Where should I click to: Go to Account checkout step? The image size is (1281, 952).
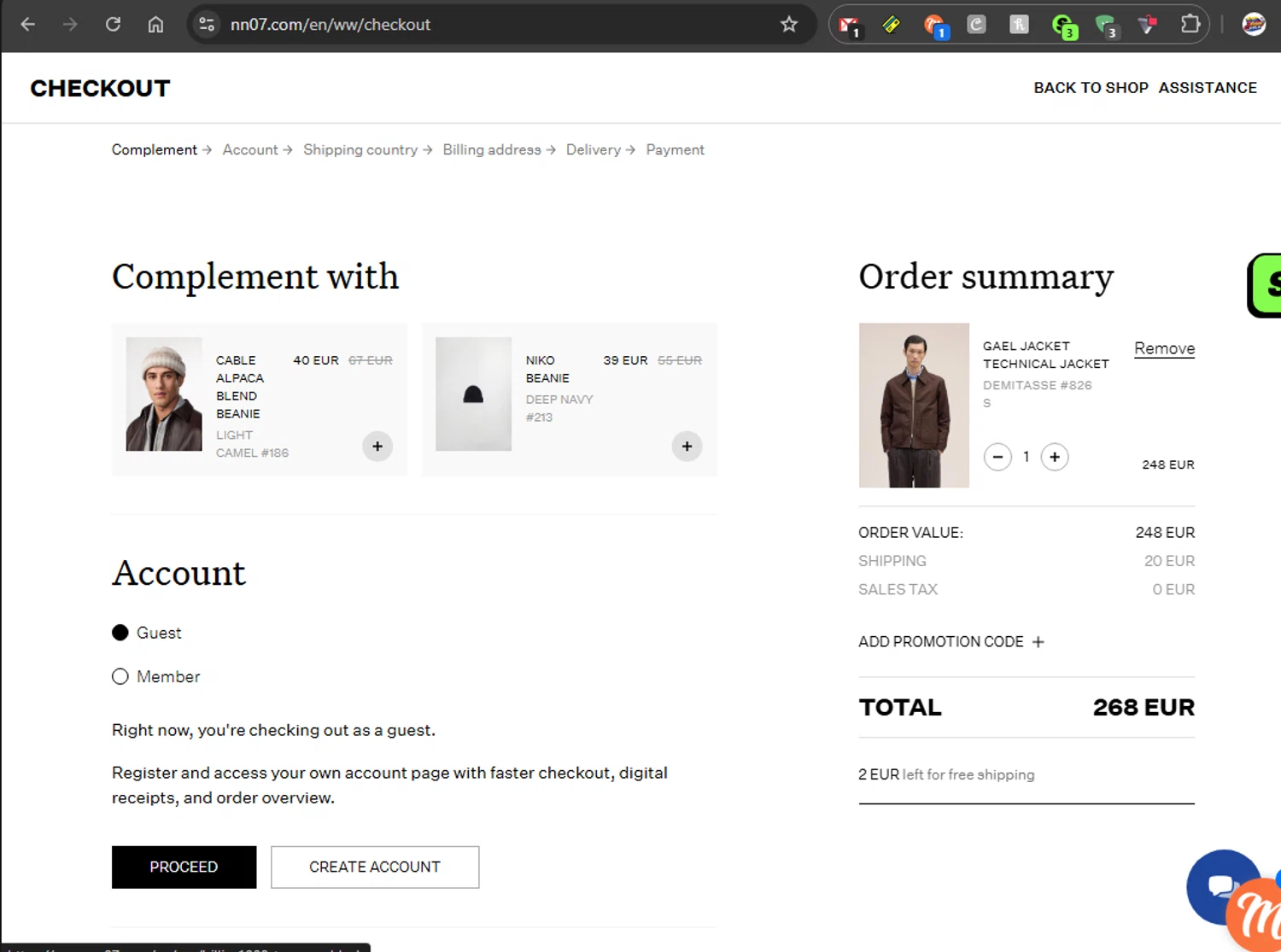click(250, 149)
